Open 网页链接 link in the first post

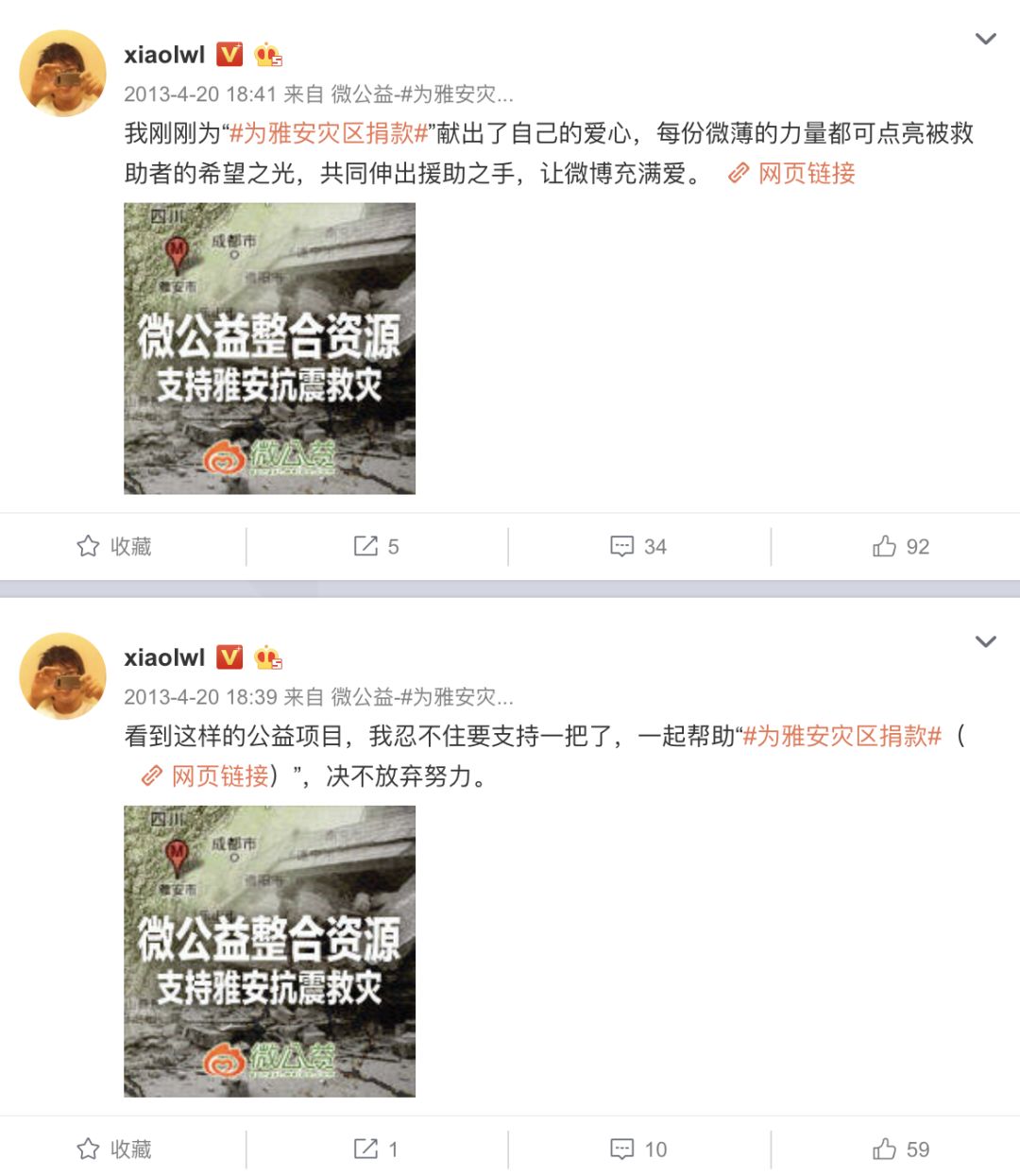pos(791,173)
